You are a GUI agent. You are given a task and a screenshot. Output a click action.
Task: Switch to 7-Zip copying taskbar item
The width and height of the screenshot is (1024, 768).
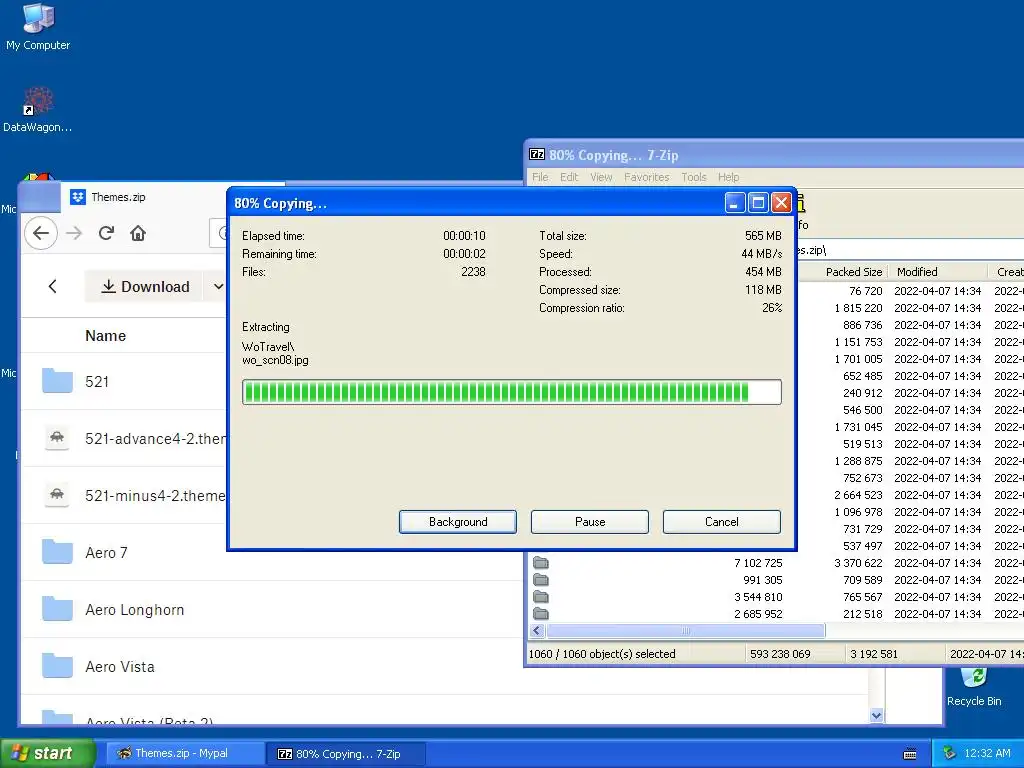coord(346,753)
